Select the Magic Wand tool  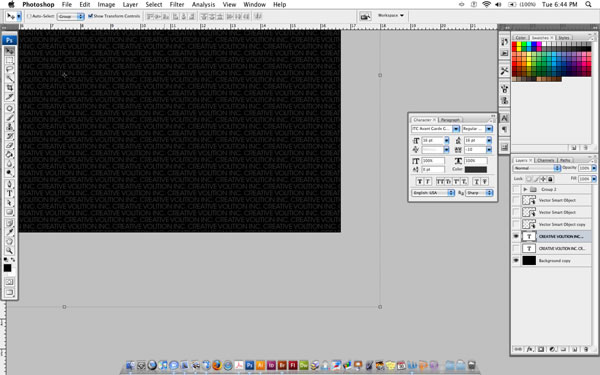(x=10, y=78)
